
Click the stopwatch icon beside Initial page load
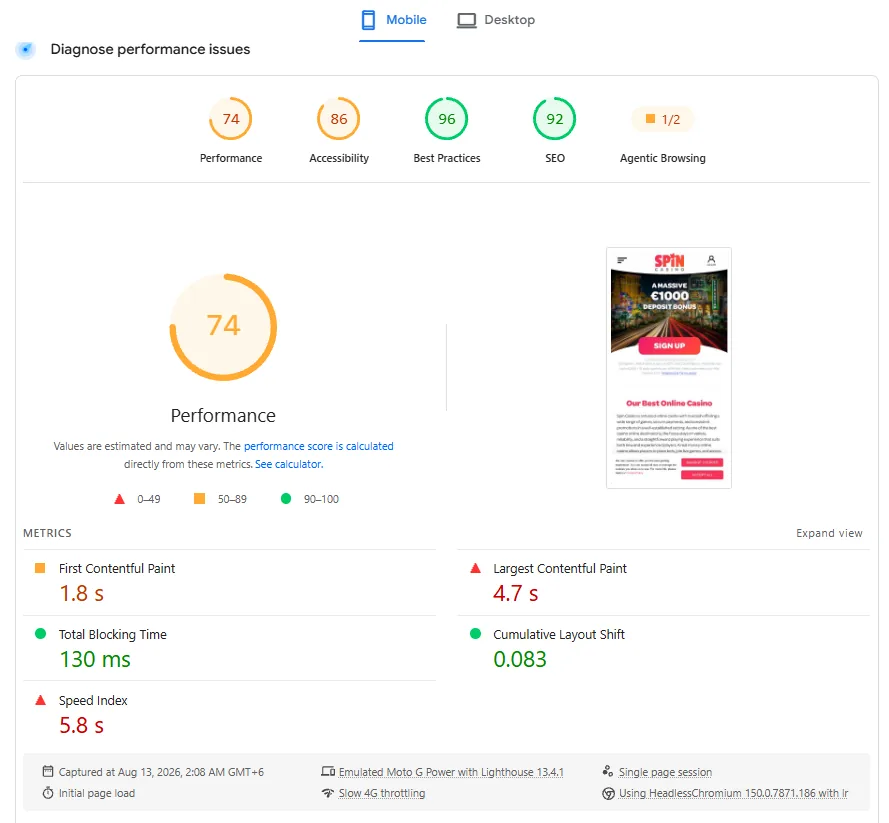pos(48,793)
